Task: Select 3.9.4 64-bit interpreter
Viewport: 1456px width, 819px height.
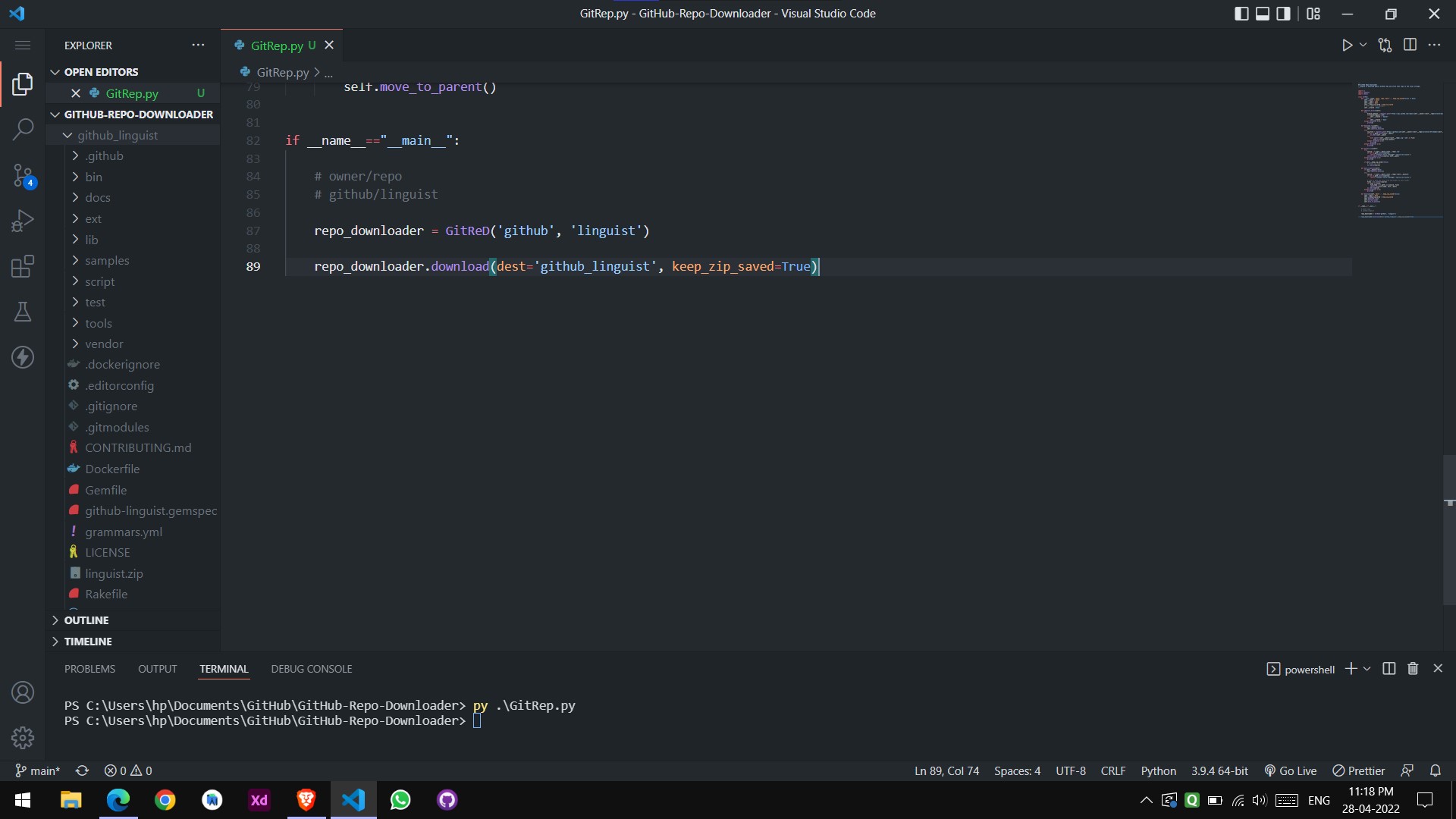Action: [x=1219, y=770]
